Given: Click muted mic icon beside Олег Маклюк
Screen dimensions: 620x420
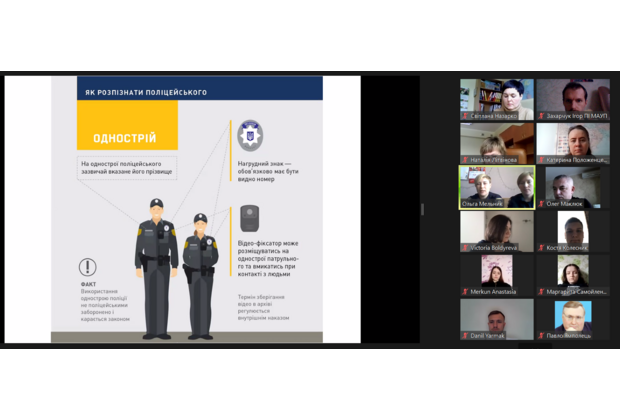Looking at the screenshot, I should pyautogui.click(x=541, y=204).
